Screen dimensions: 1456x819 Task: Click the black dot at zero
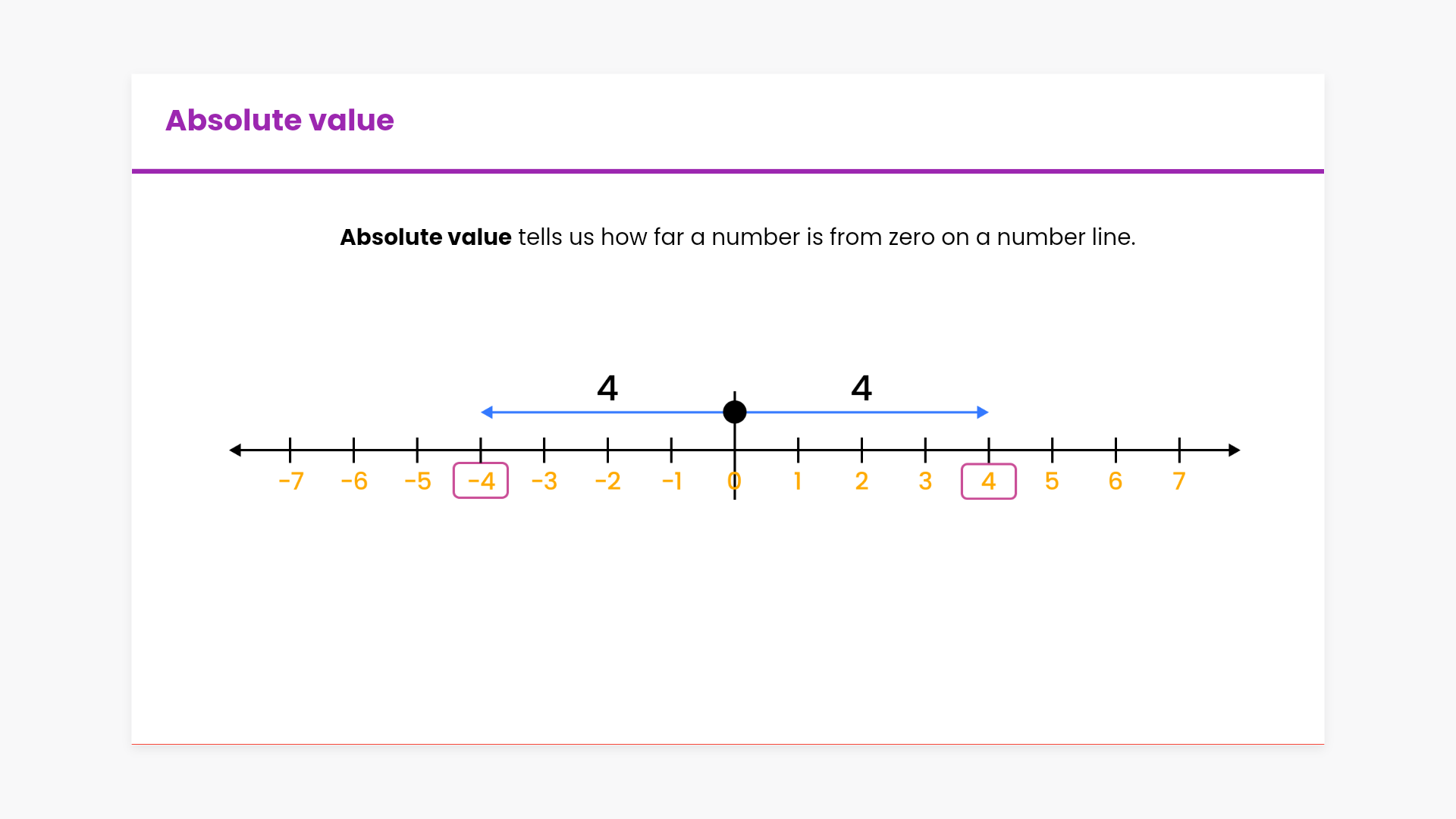(734, 413)
